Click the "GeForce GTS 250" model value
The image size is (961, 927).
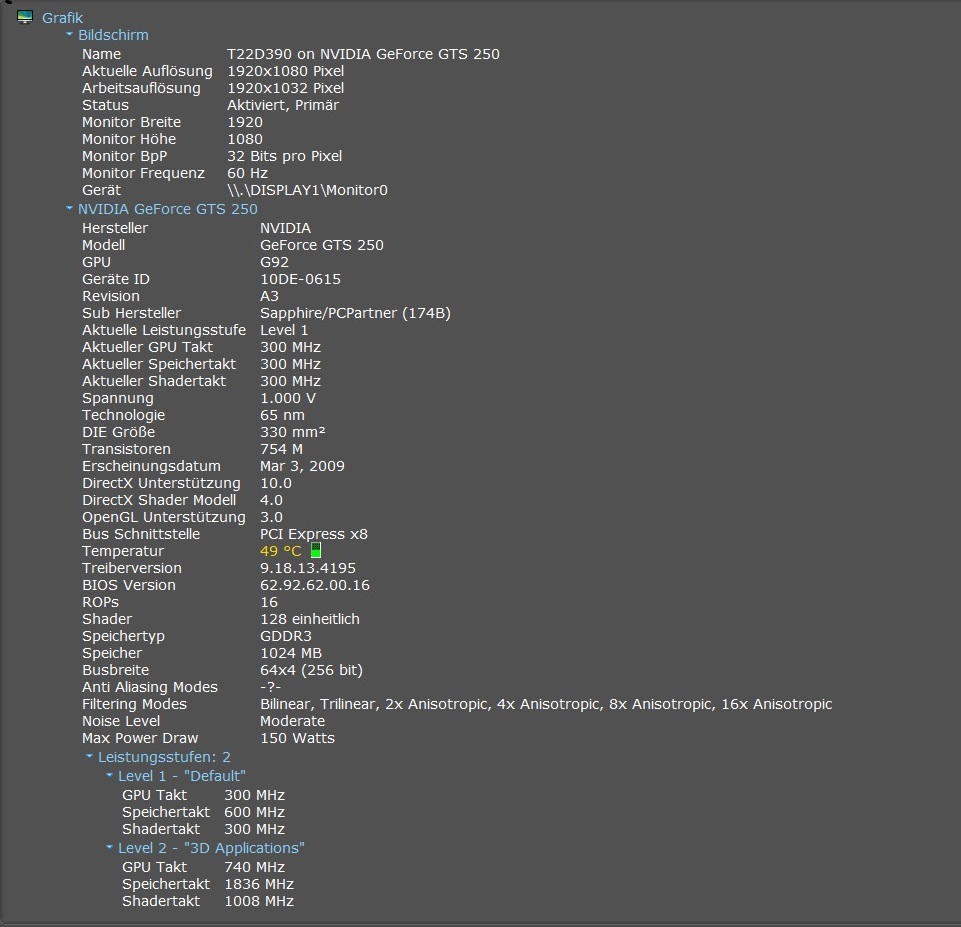click(x=322, y=245)
